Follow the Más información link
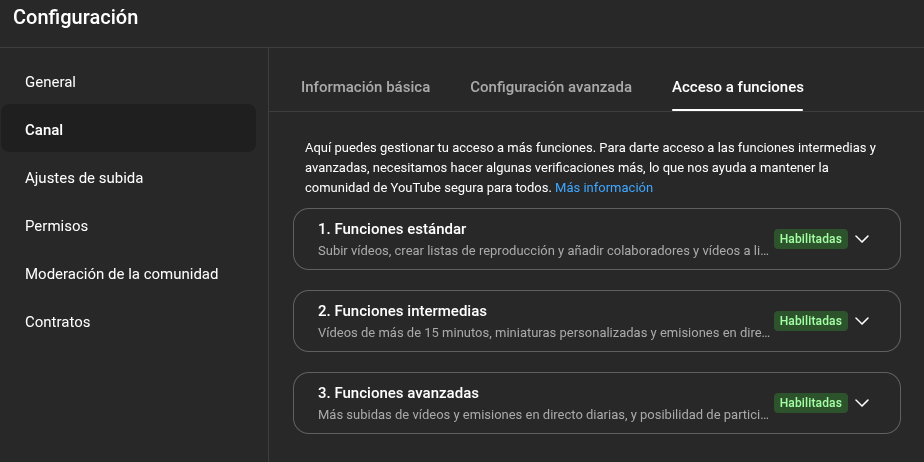Viewport: 924px width, 462px height. (x=603, y=187)
